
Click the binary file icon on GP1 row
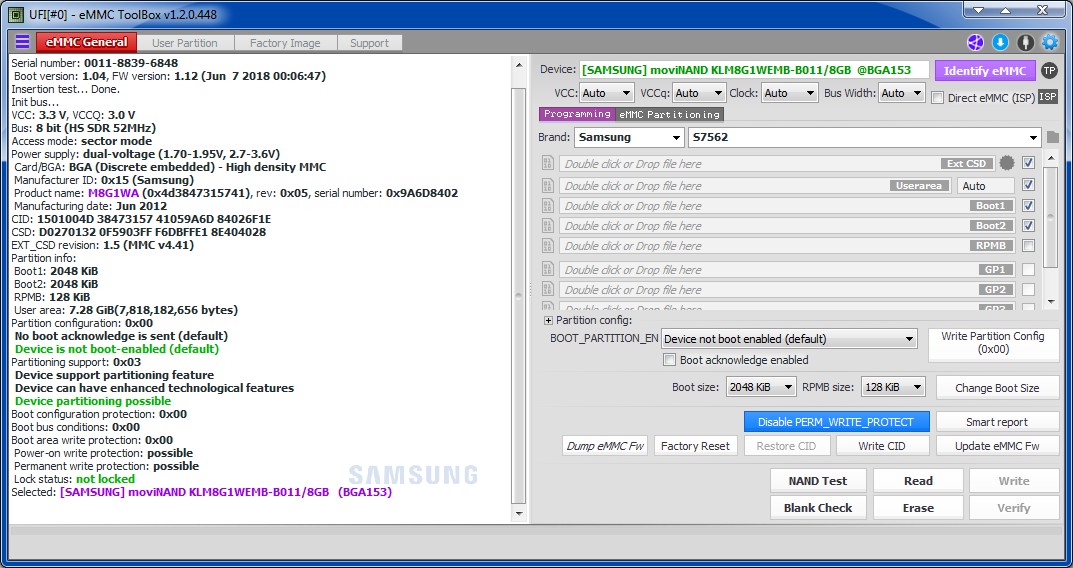pyautogui.click(x=547, y=269)
